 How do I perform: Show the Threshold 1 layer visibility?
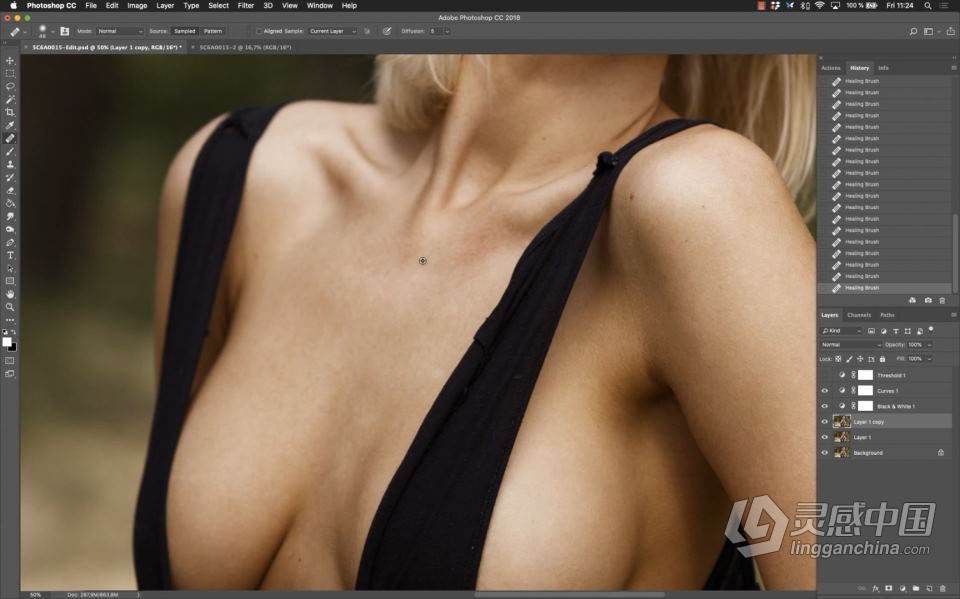pyautogui.click(x=825, y=375)
